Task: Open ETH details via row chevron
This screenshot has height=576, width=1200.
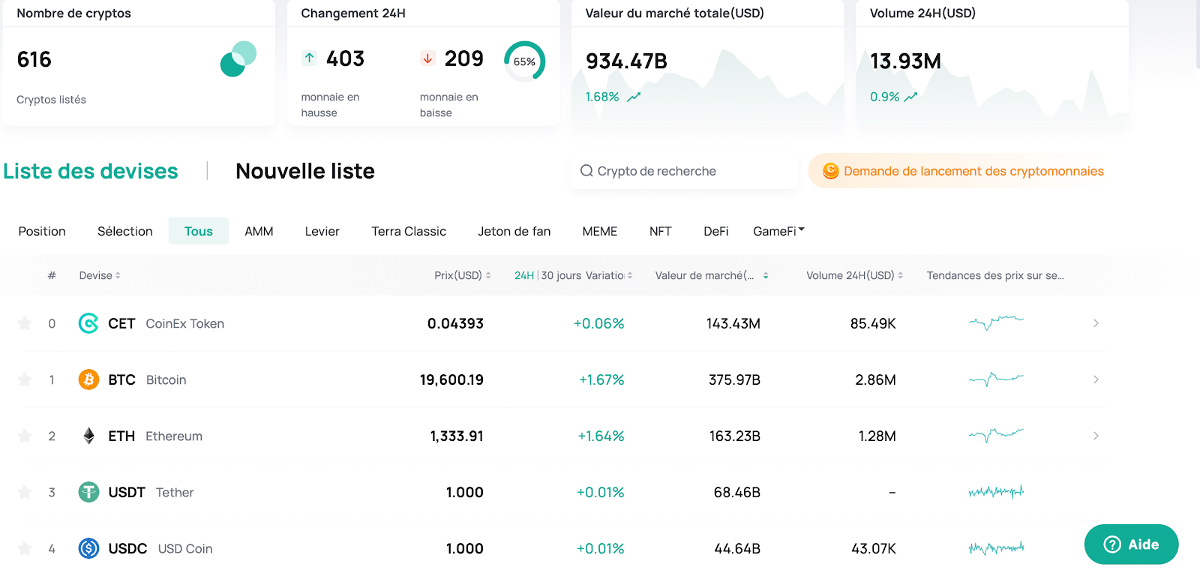Action: point(1096,436)
